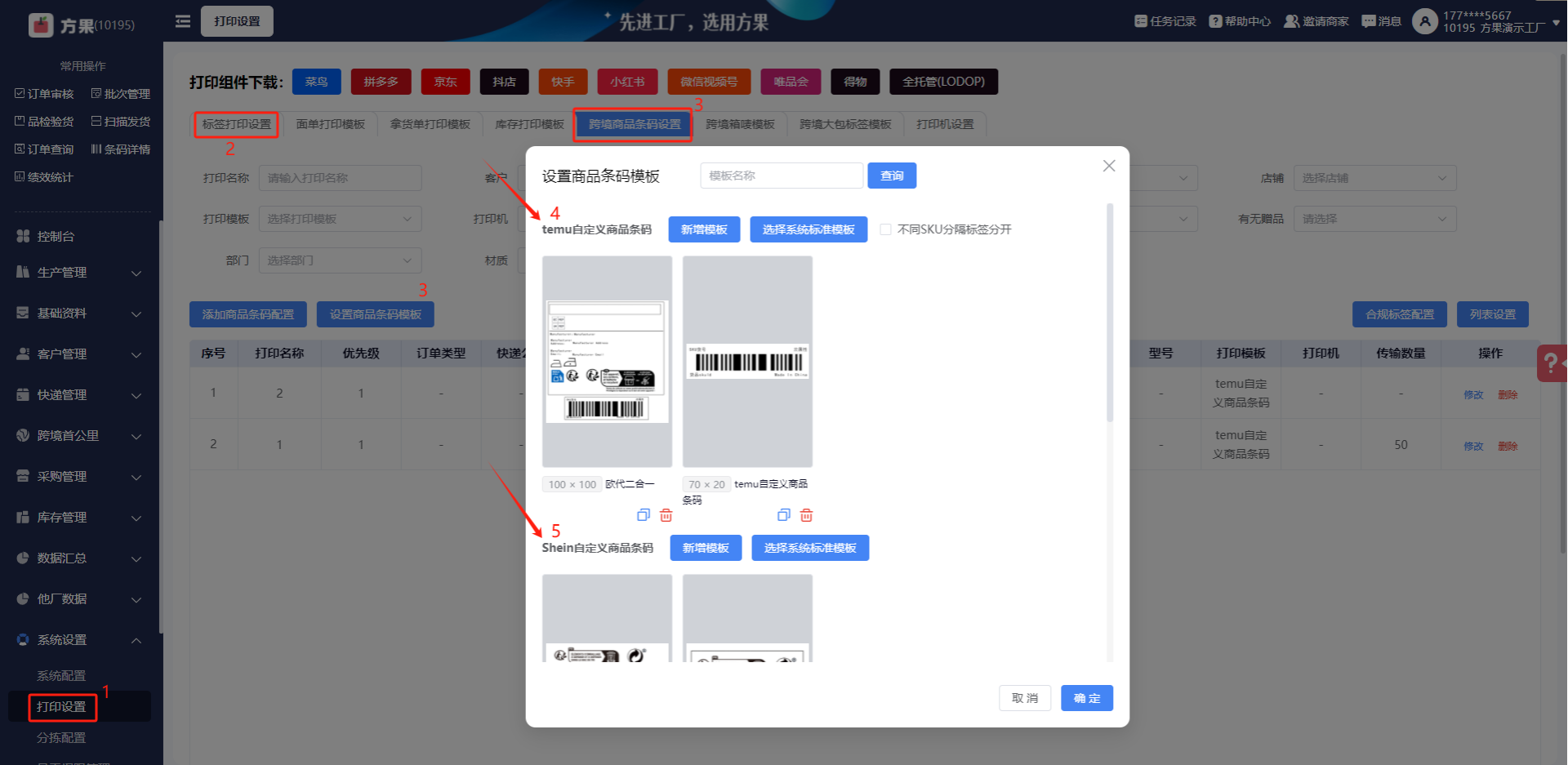Click 删除 in the 序号 2 row

1508,447
